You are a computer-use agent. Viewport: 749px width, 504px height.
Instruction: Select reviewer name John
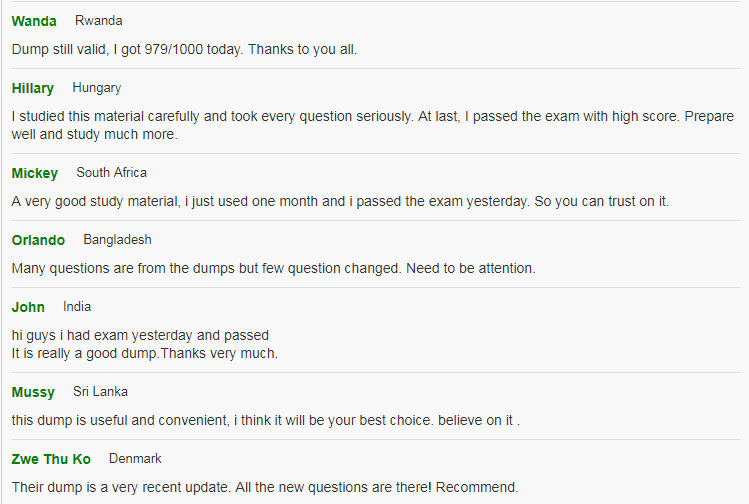tap(28, 307)
